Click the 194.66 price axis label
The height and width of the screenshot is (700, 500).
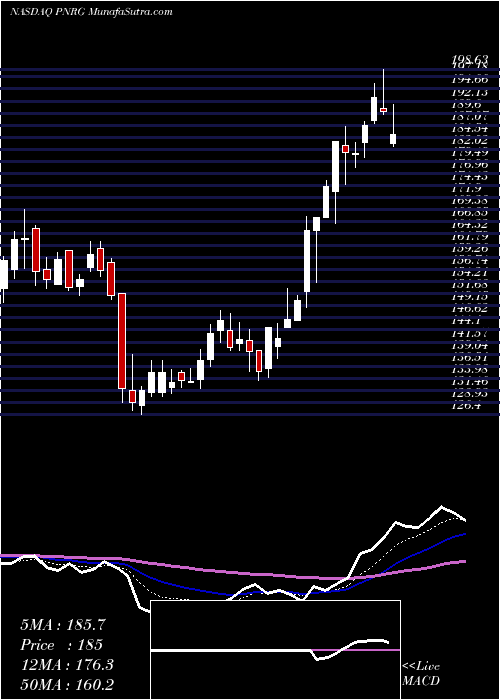click(468, 79)
